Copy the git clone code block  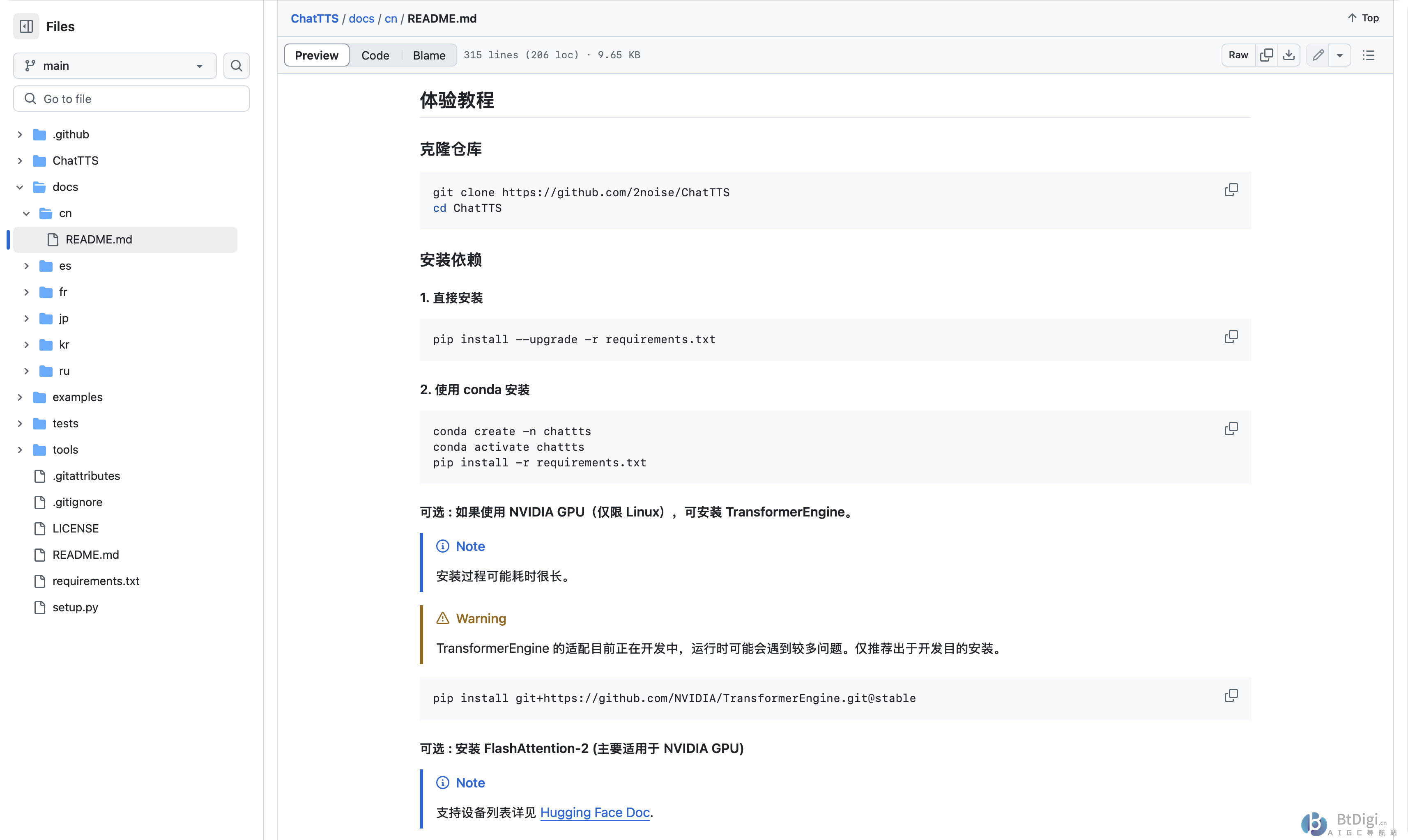pyautogui.click(x=1231, y=190)
